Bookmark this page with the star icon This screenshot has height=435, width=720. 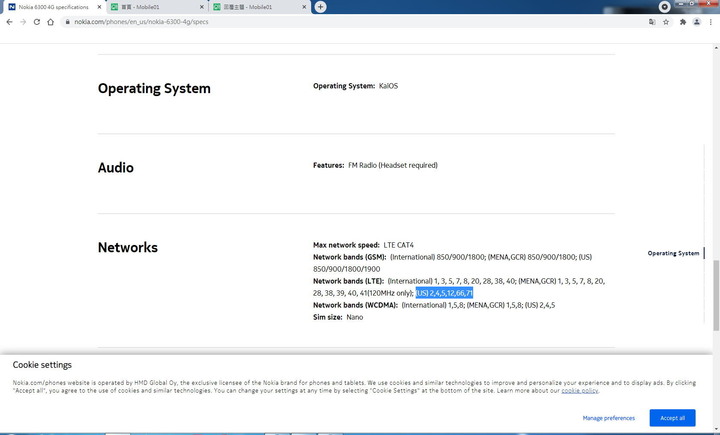click(x=666, y=22)
